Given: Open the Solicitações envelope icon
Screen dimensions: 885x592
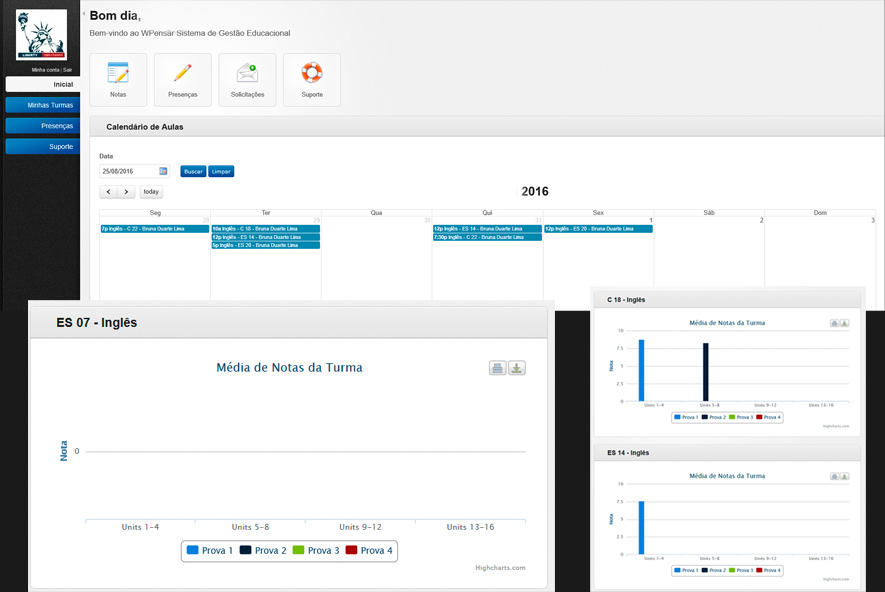Looking at the screenshot, I should 247,79.
